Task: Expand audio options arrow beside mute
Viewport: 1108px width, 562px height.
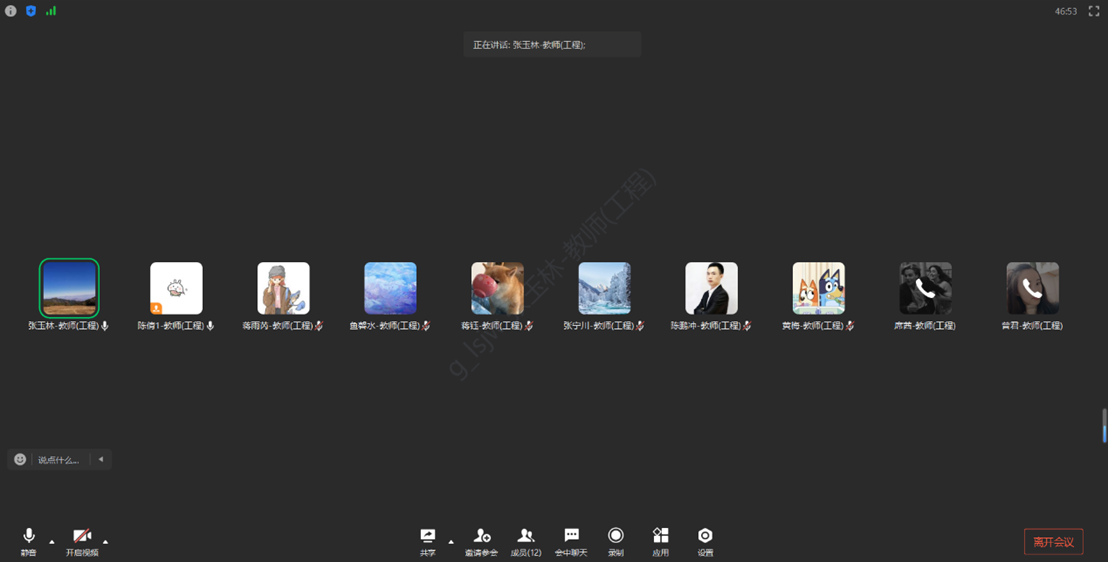Action: (x=52, y=542)
